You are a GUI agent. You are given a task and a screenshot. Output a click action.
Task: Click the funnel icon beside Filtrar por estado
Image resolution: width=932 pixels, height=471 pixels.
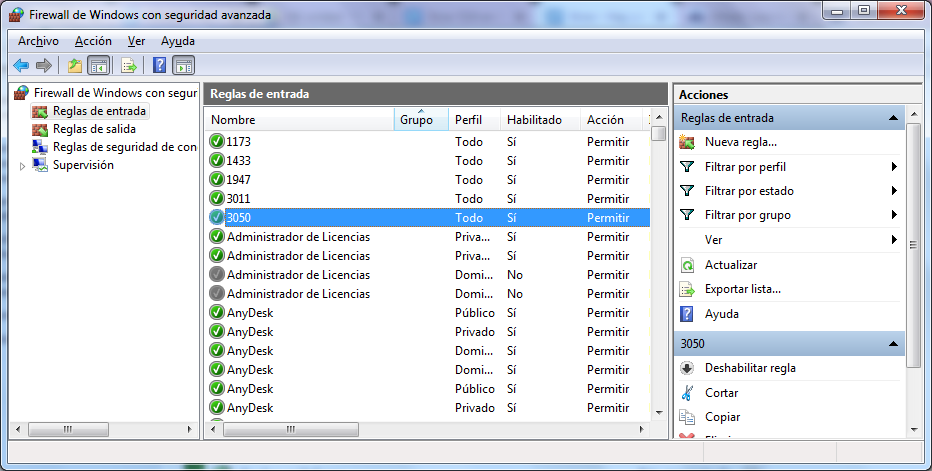[x=687, y=191]
